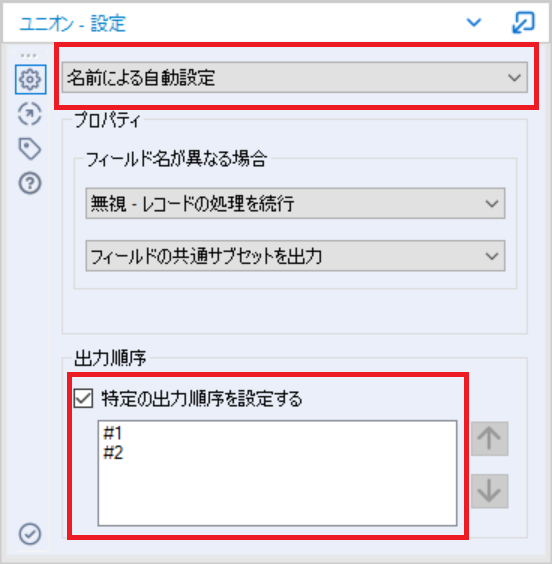Open the gear Configuration tab icon
The height and width of the screenshot is (564, 552).
click(x=30, y=79)
